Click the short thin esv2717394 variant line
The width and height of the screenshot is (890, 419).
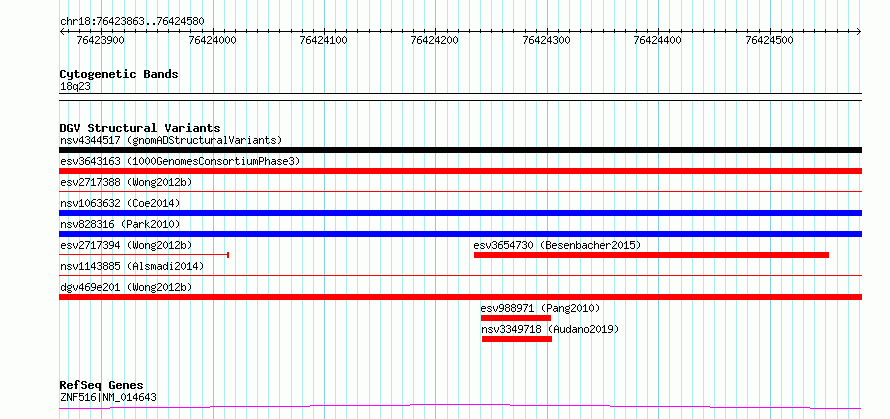(144, 255)
